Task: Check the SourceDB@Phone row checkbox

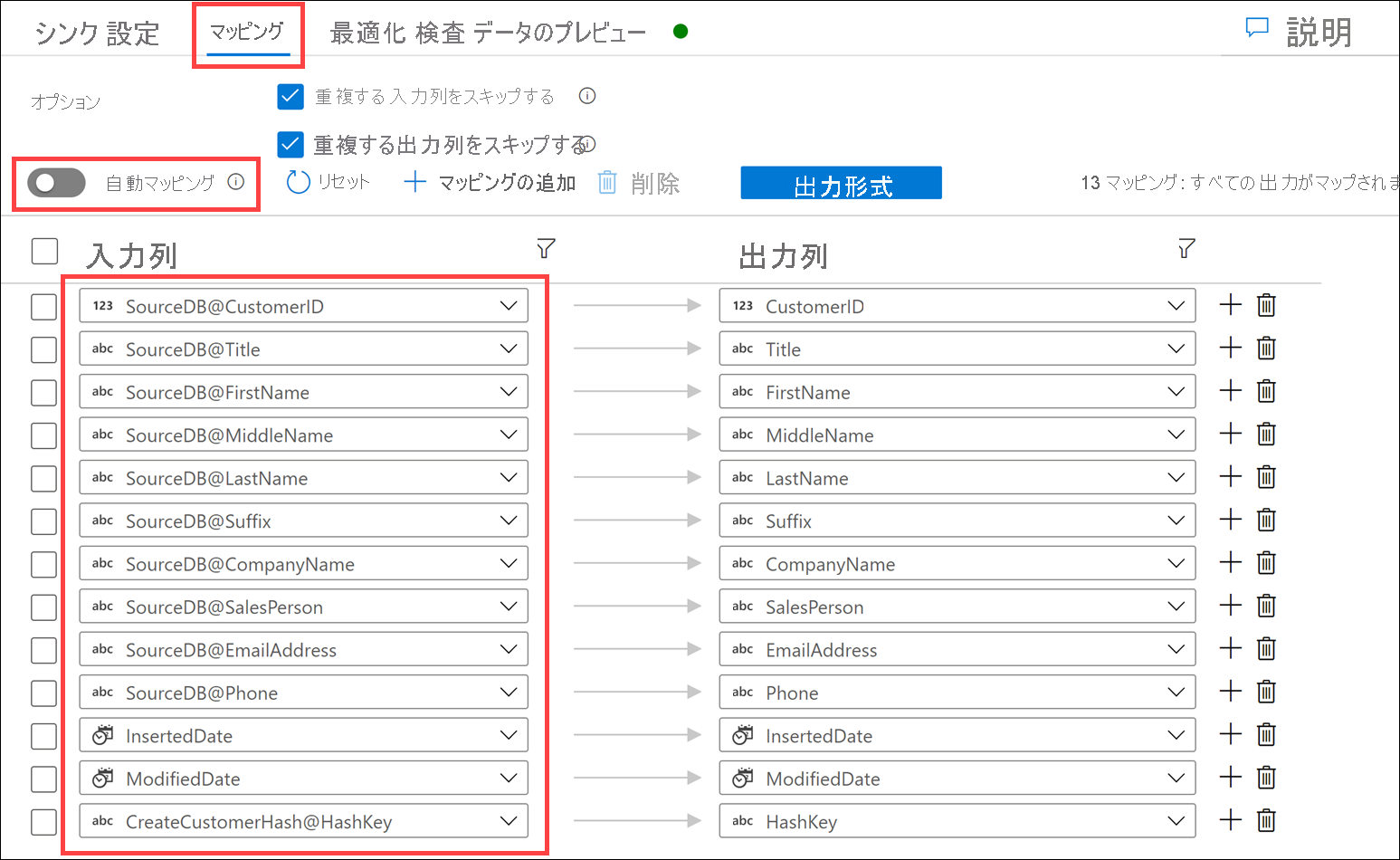Action: [43, 693]
